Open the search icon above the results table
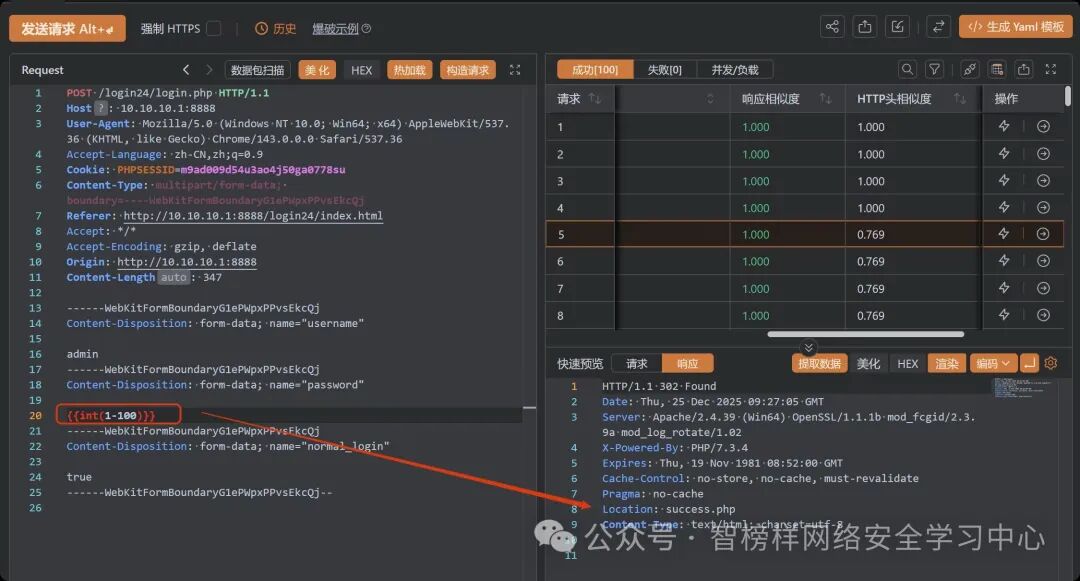This screenshot has width=1080, height=581. (908, 70)
